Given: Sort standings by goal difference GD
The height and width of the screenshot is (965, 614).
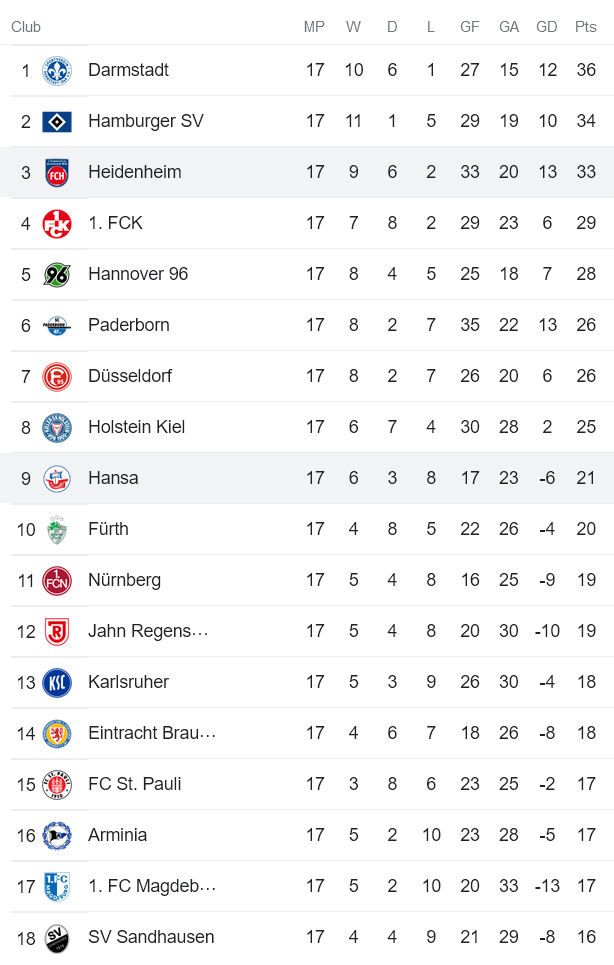Looking at the screenshot, I should (547, 27).
